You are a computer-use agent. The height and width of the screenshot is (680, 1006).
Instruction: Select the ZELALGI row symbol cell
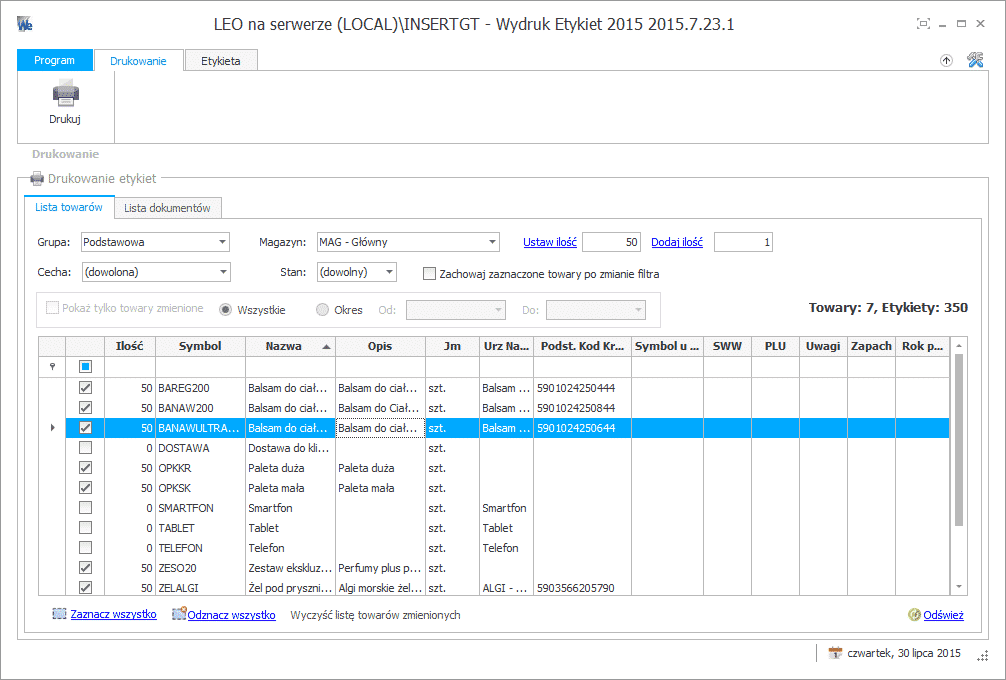[x=200, y=588]
